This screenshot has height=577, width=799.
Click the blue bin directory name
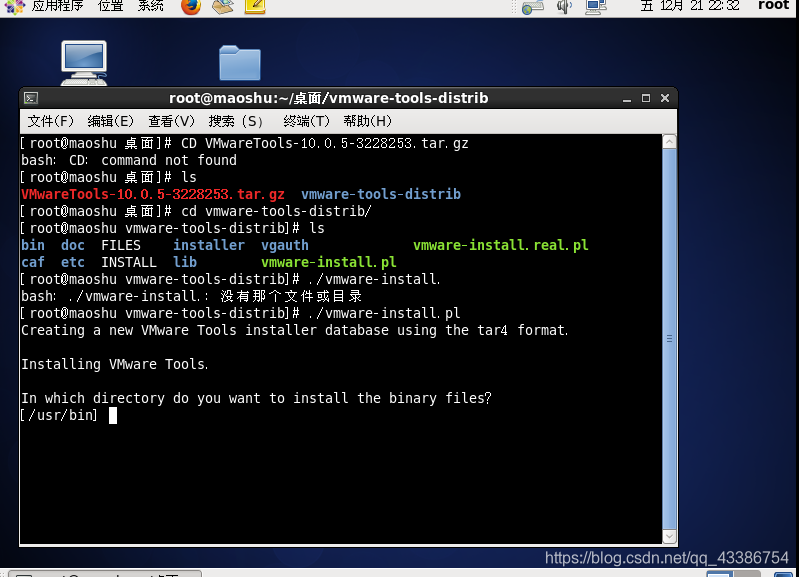tap(33, 245)
